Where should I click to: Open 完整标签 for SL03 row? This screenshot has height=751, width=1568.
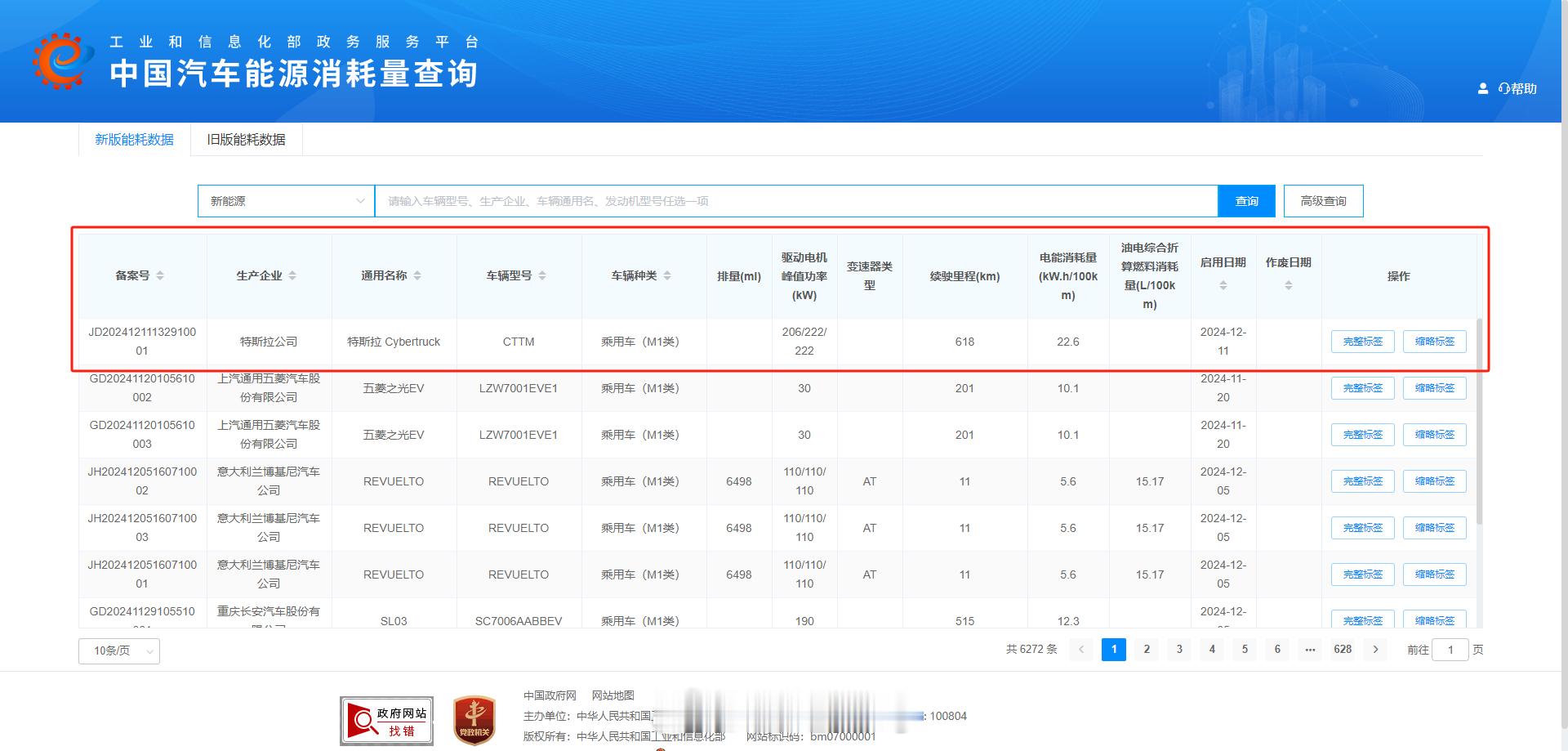(x=1362, y=619)
